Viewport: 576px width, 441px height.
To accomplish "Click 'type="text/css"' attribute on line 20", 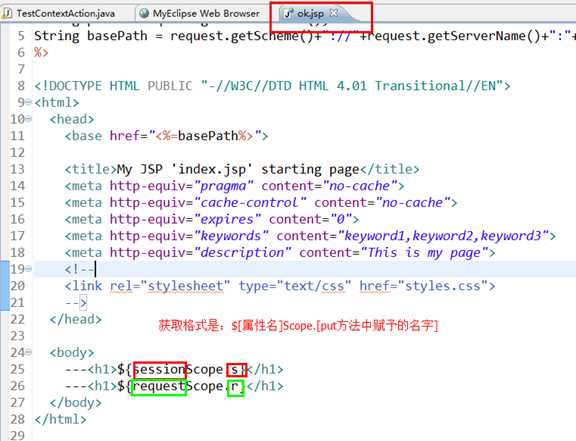I will (x=295, y=286).
